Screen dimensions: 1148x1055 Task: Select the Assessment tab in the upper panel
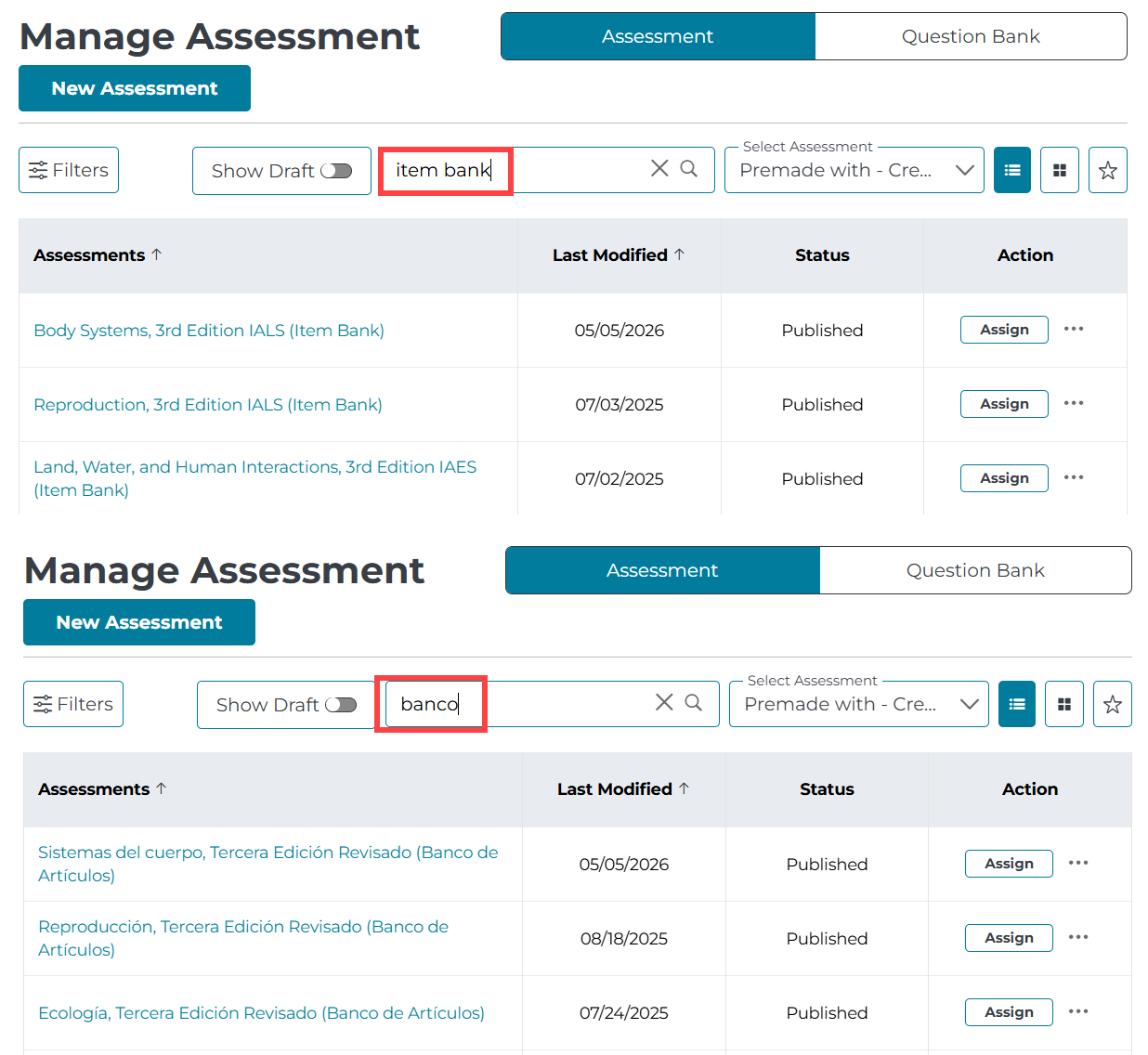658,36
